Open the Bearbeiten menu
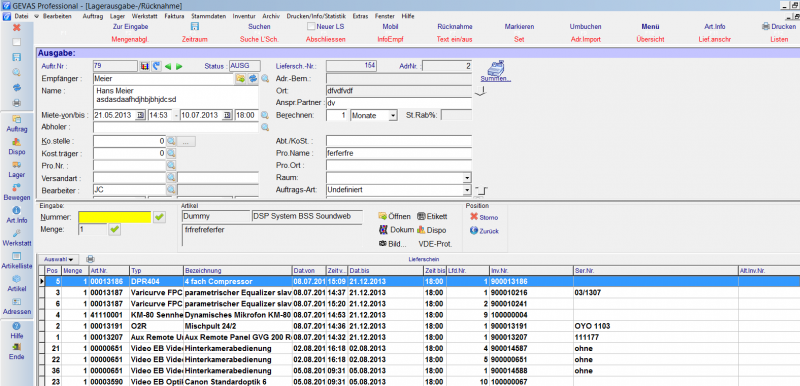This screenshot has height=386, width=800. (x=57, y=16)
